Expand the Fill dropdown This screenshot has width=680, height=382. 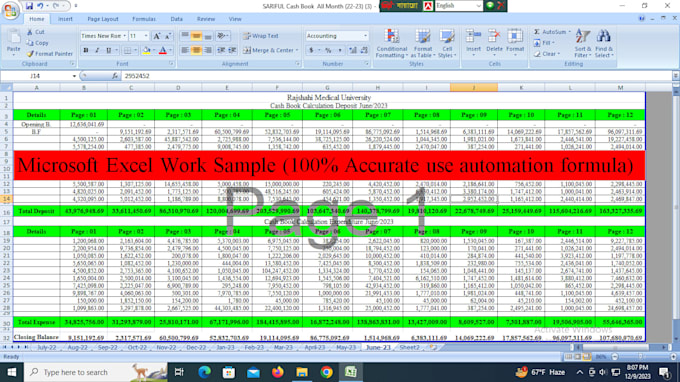point(554,43)
